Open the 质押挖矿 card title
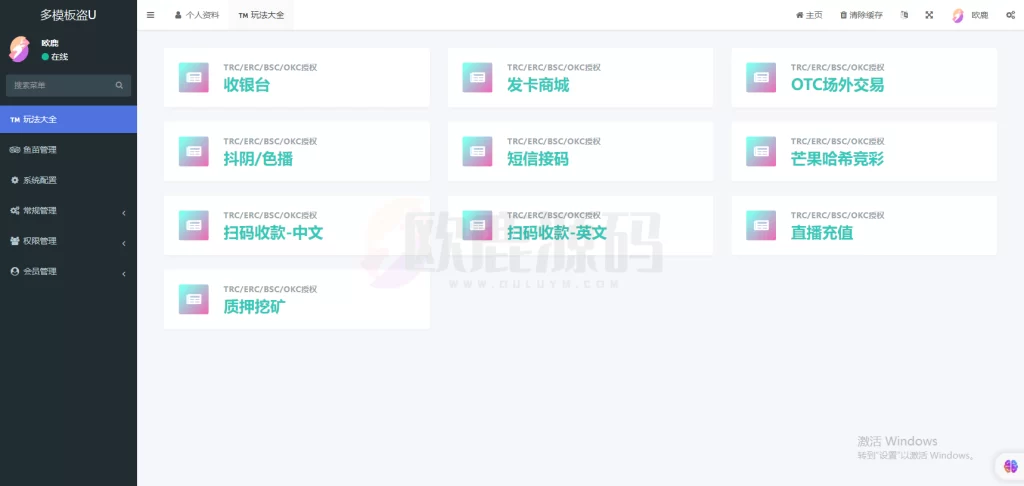This screenshot has height=486, width=1024. (x=254, y=306)
